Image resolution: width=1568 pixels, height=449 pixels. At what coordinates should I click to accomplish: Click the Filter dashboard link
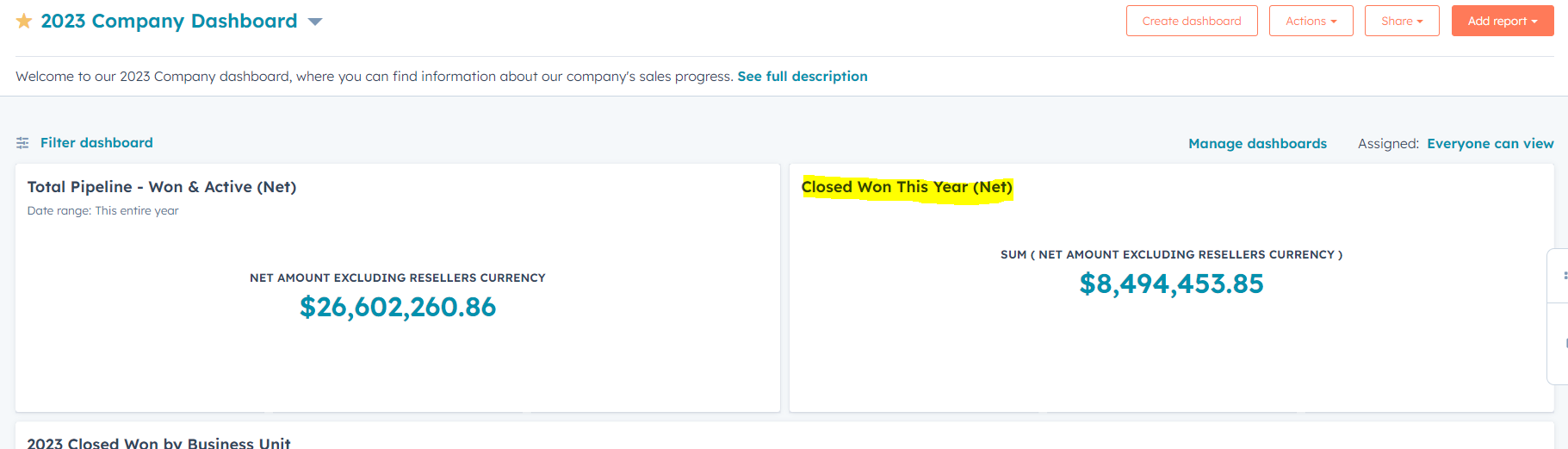coord(96,143)
